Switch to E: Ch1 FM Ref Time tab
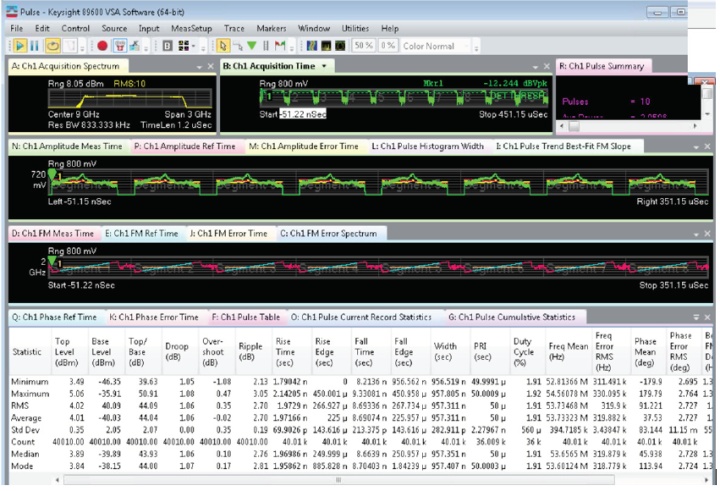 pos(141,233)
